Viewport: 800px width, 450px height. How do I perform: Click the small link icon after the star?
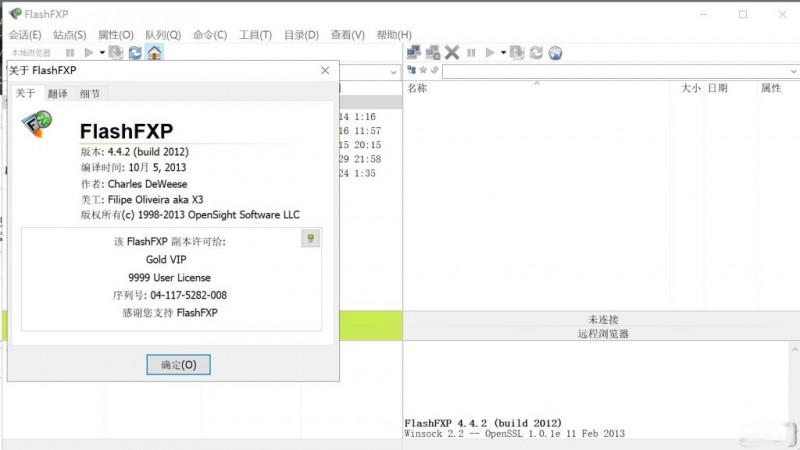pos(435,70)
